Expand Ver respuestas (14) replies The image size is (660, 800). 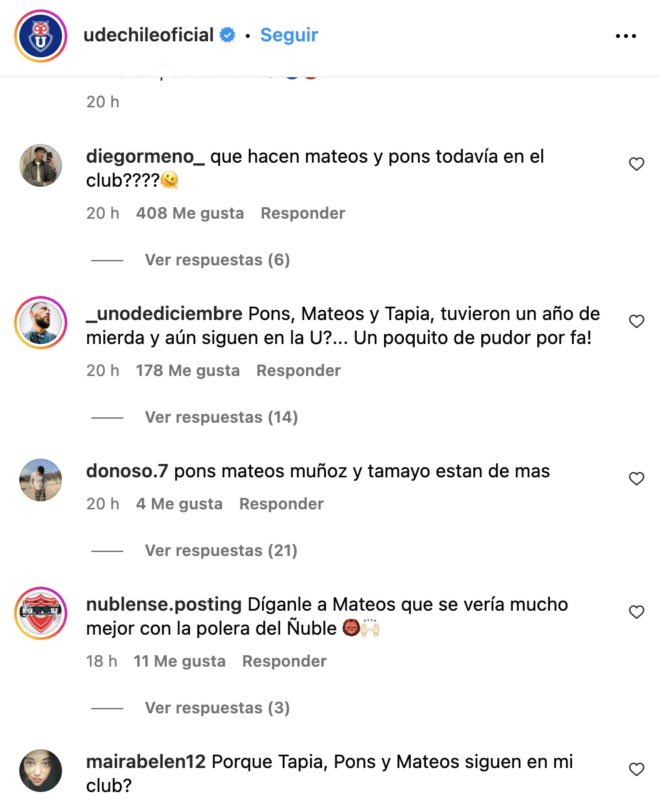coord(221,417)
